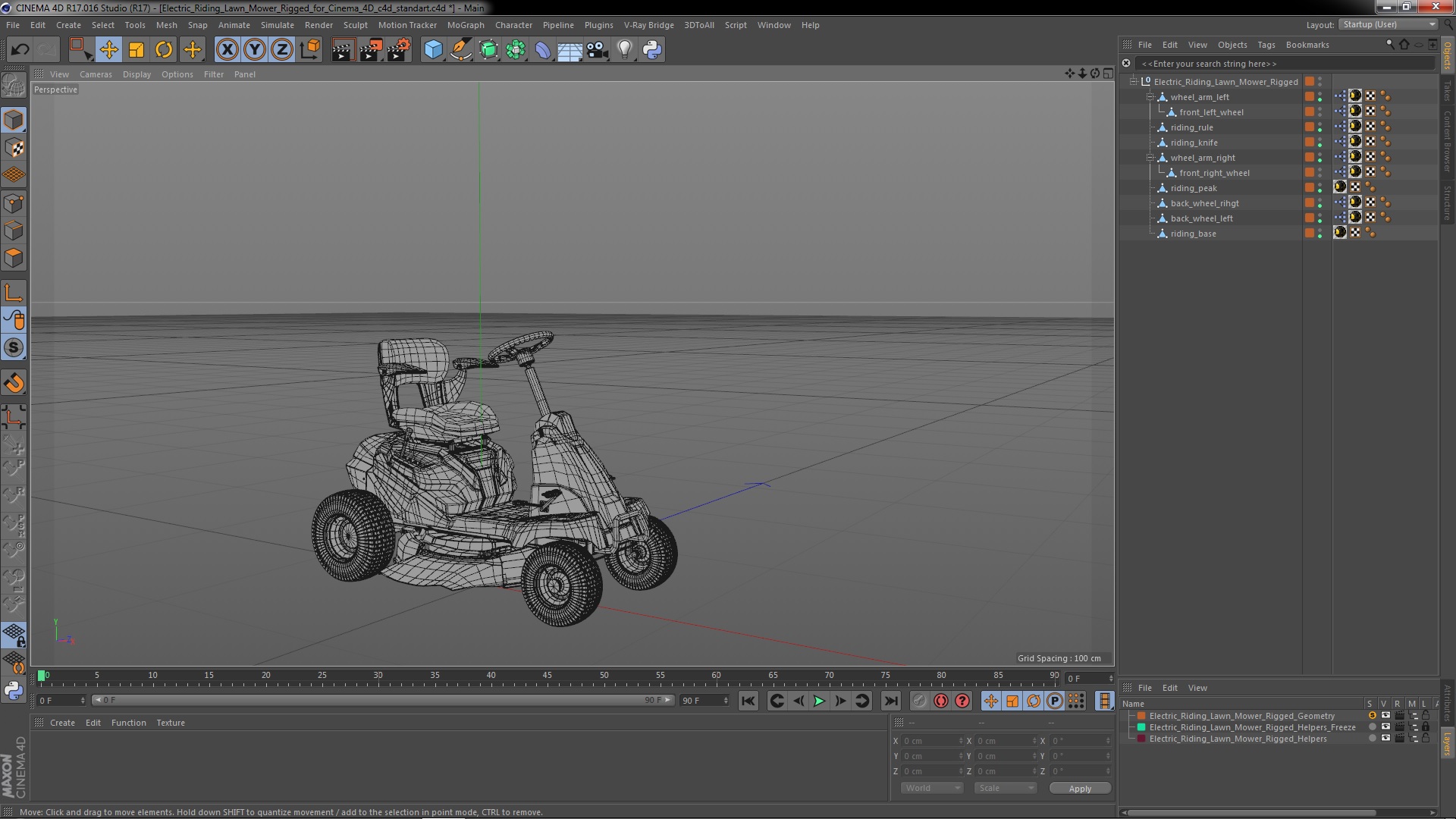Viewport: 1456px width, 819px height.
Task: Click layer manager horizontal scrollbar
Action: point(1251,812)
